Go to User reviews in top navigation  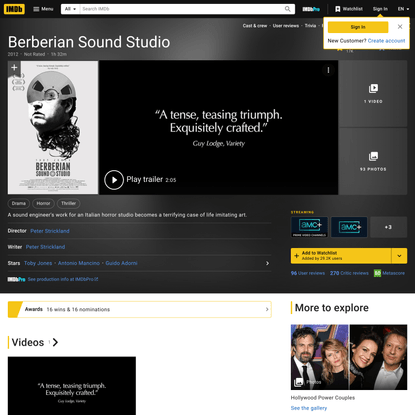286,26
